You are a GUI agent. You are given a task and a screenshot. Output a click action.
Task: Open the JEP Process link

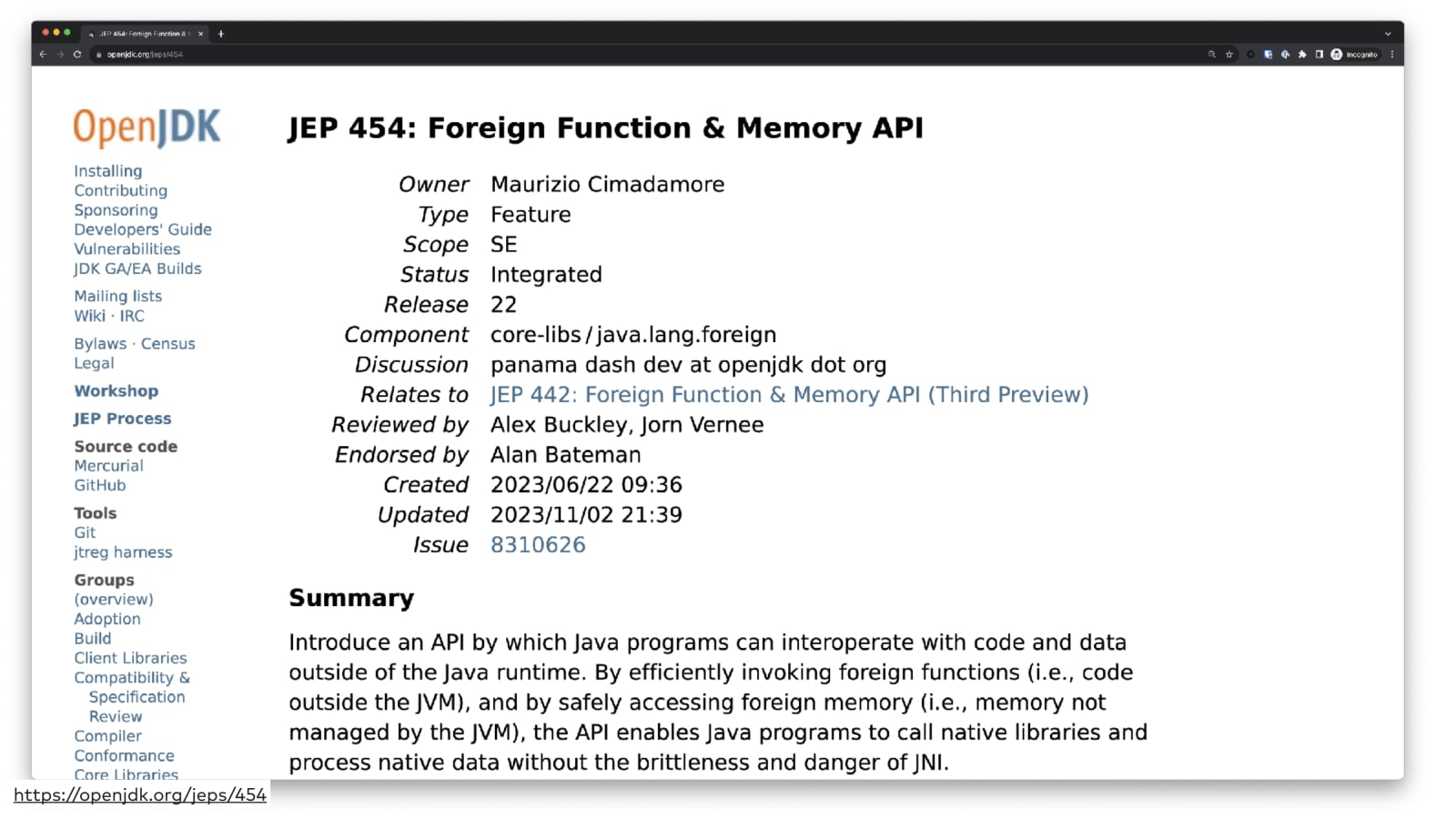click(122, 419)
